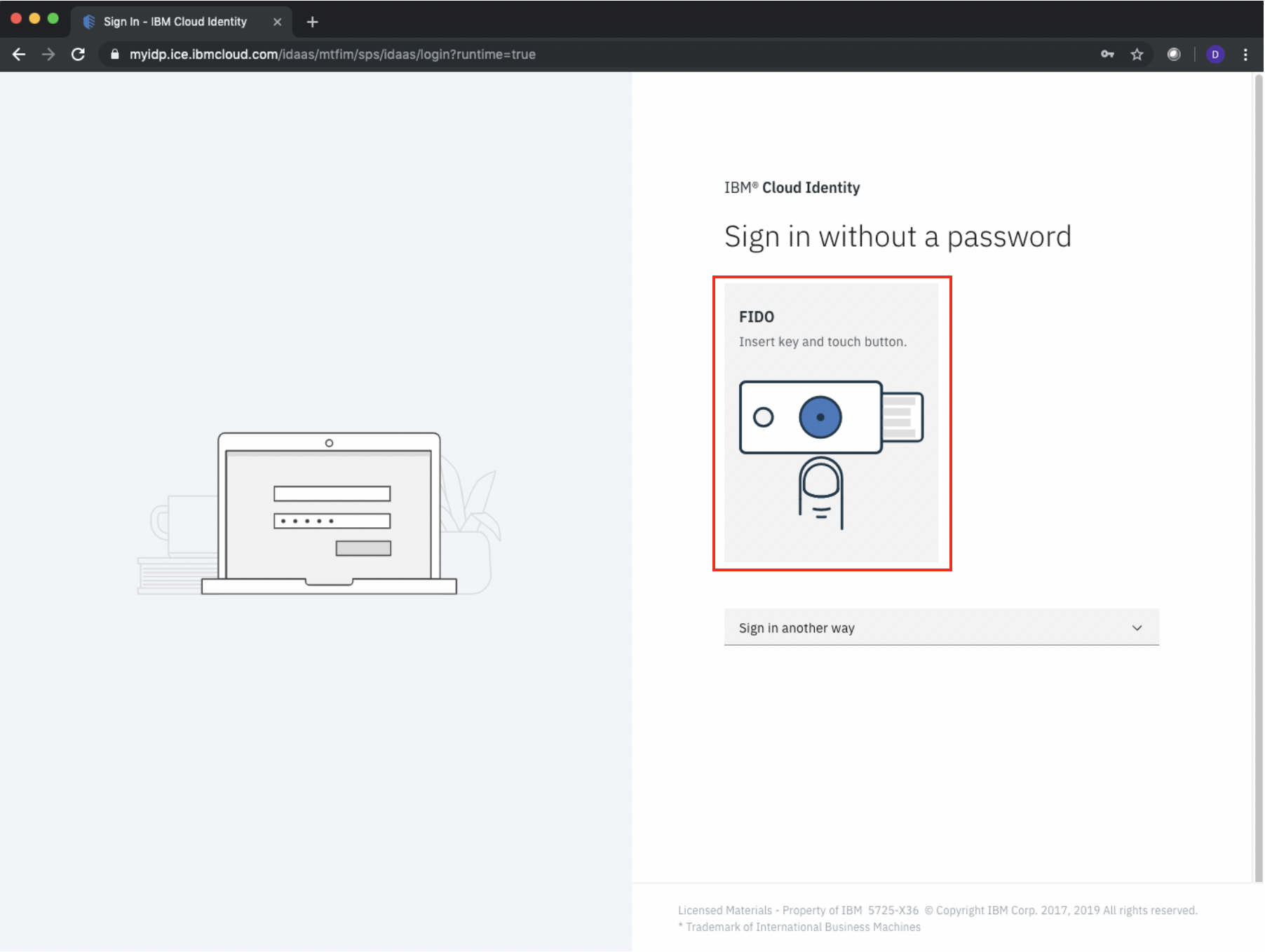
Task: Click the browser forward arrow
Action: coord(48,54)
